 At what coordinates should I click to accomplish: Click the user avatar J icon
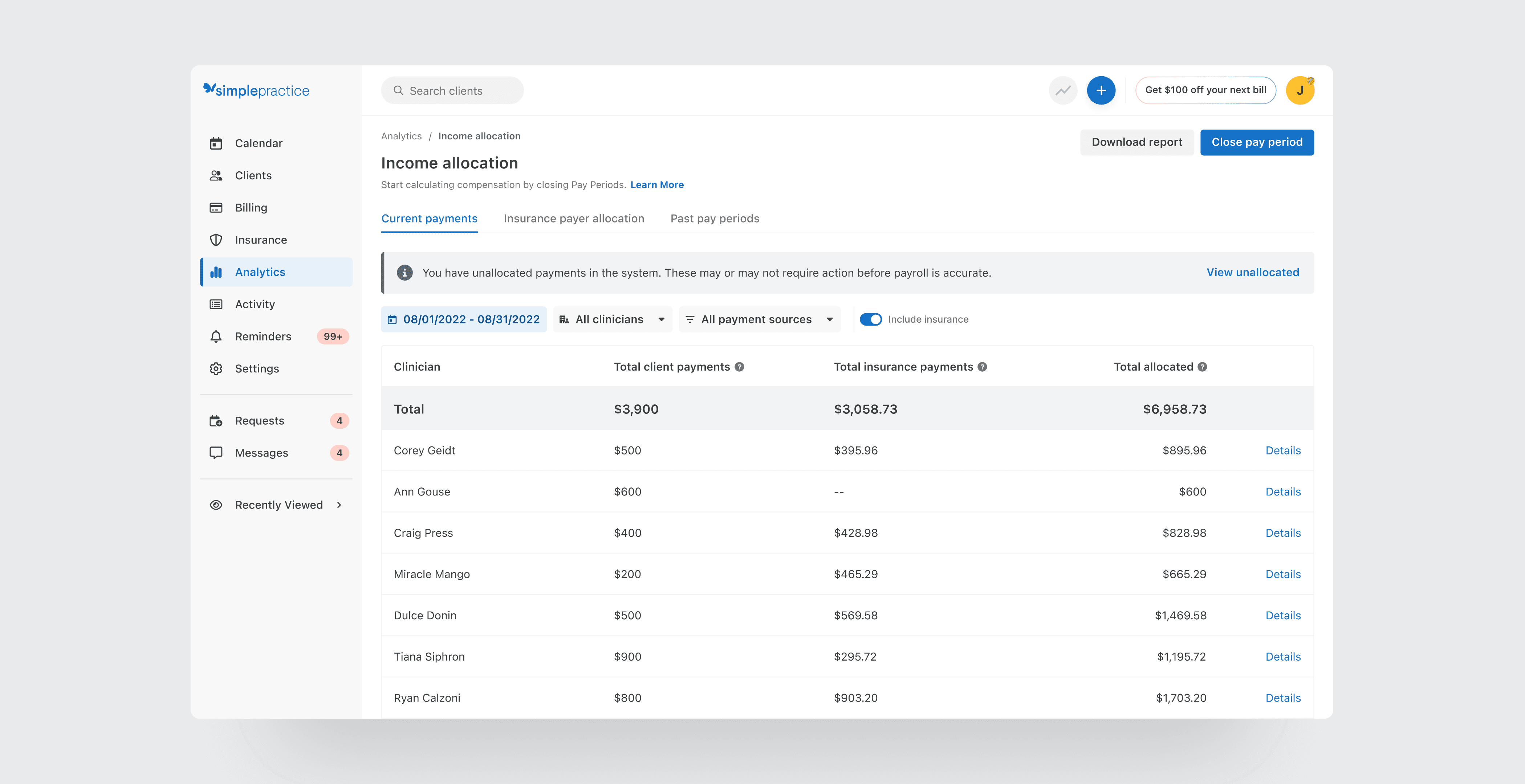click(1300, 90)
